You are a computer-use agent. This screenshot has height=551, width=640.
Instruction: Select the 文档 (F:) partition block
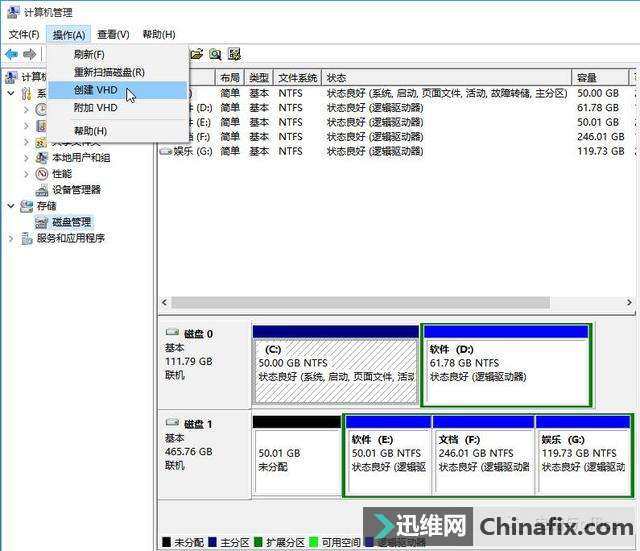483,456
